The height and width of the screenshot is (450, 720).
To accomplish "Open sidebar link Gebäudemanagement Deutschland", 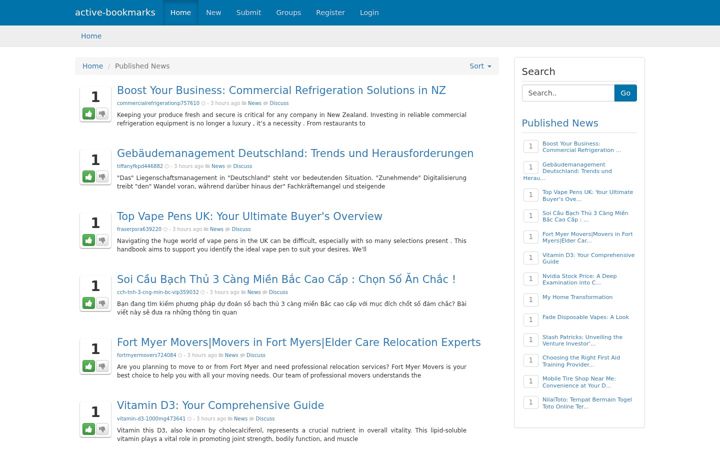I will [x=577, y=171].
